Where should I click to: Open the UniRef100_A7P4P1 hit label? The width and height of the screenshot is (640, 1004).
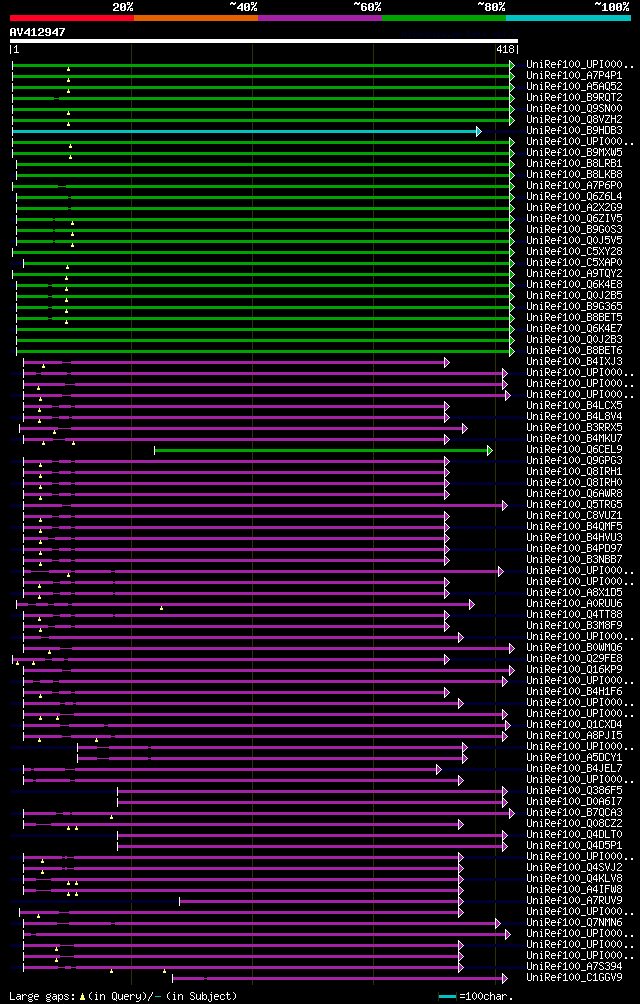pos(574,76)
